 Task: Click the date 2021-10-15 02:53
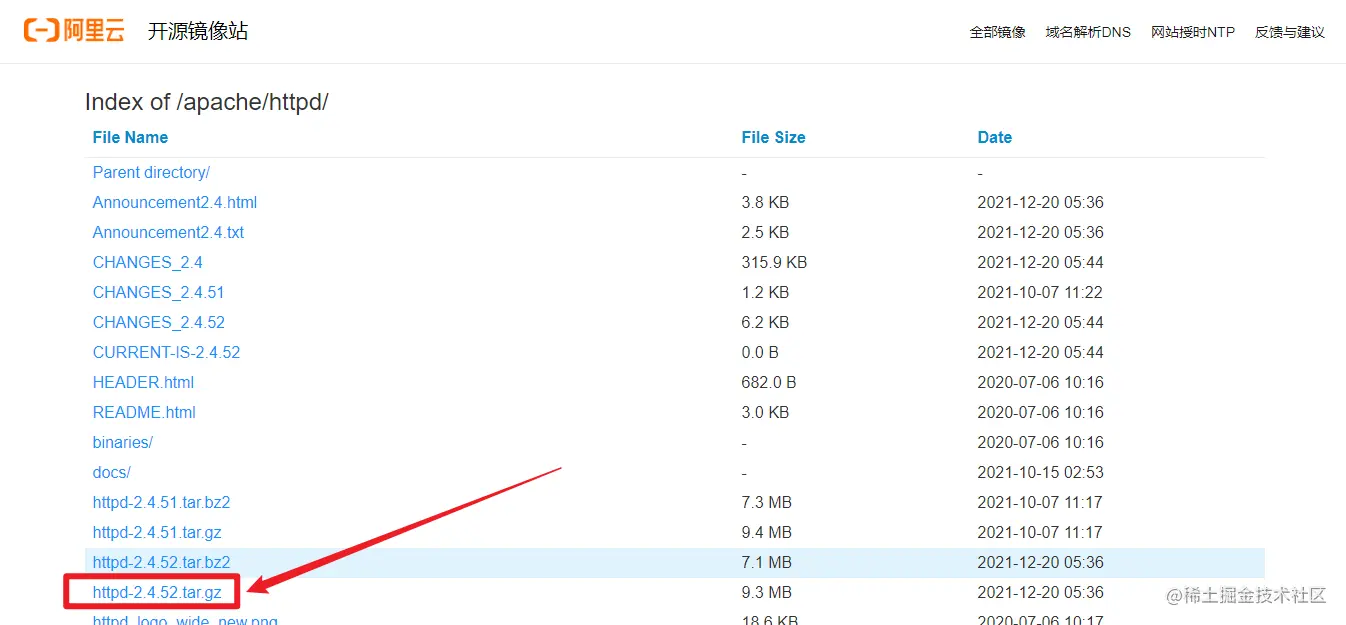[1040, 472]
